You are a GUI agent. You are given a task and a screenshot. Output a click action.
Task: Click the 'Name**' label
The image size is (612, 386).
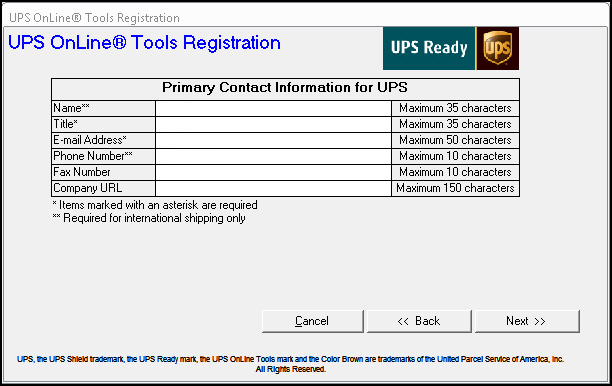coord(71,108)
